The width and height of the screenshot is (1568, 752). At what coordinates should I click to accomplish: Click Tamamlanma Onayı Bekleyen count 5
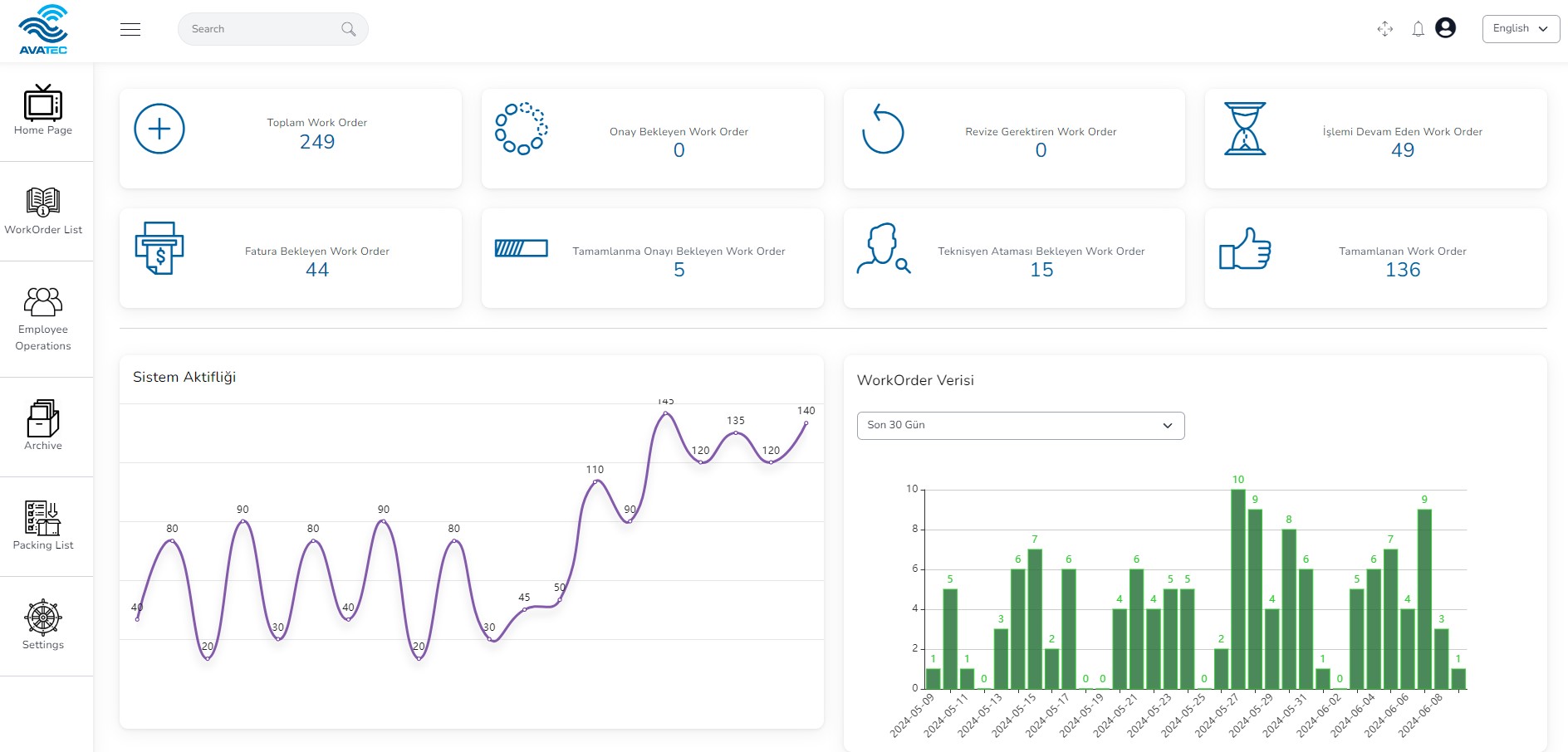679,270
